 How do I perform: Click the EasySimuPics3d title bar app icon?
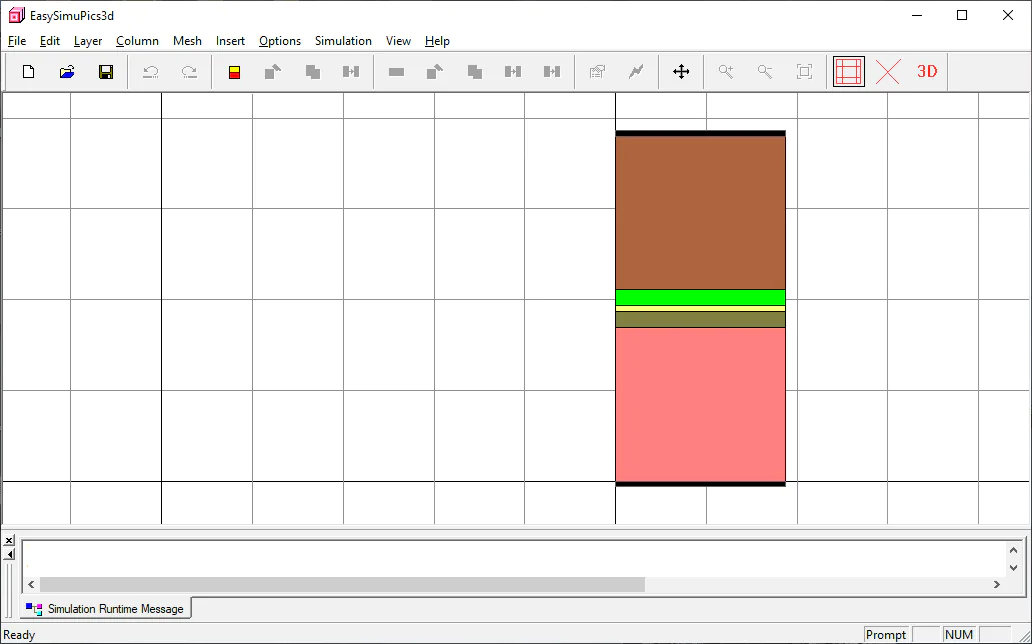tap(16, 15)
